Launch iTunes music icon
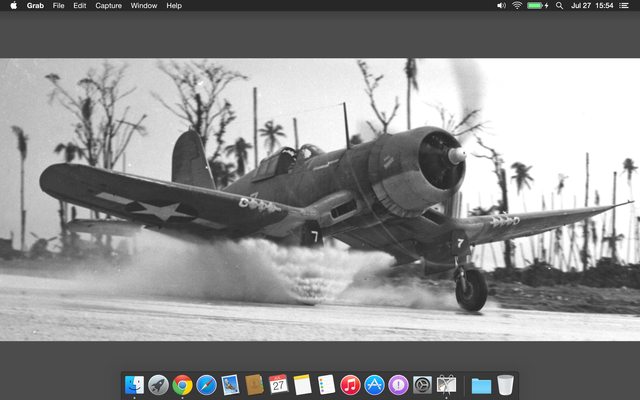This screenshot has height=400, width=640. (x=350, y=385)
